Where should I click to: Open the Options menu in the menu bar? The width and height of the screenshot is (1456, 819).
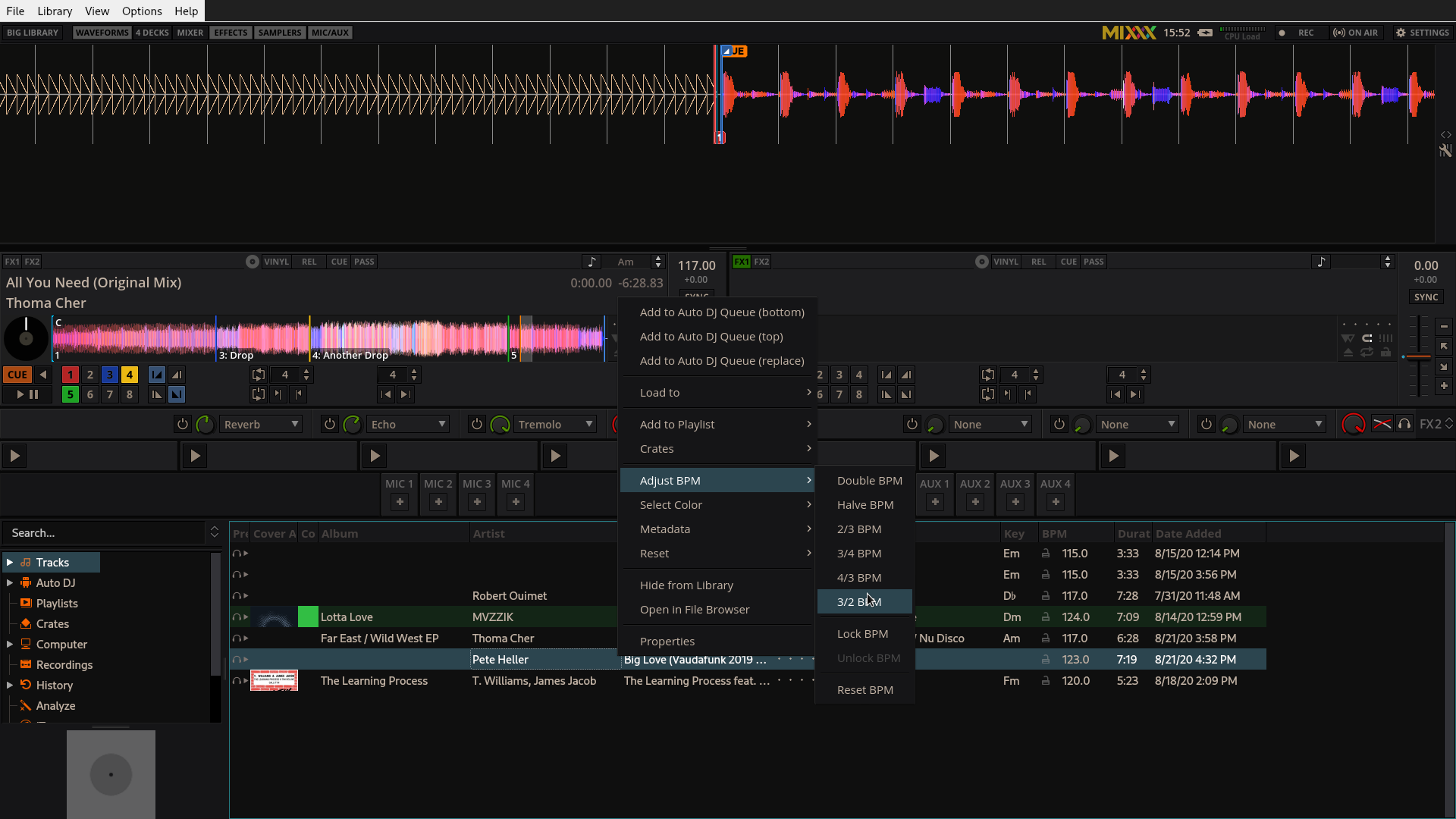tap(142, 11)
